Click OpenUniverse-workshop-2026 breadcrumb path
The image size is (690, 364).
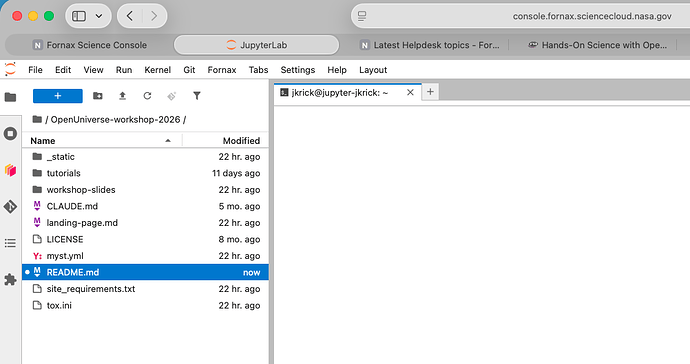pyautogui.click(x=115, y=119)
